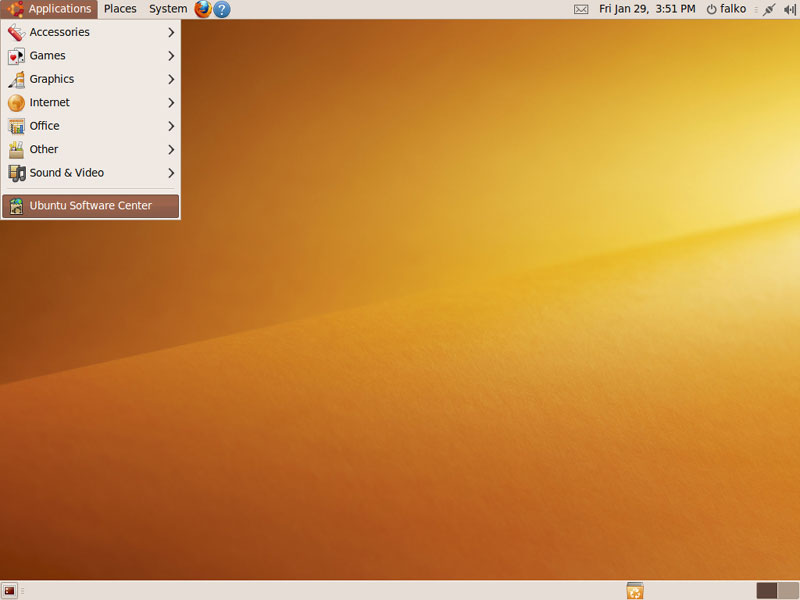This screenshot has width=800, height=600.
Task: Select the Other menu entry
Action: [x=44, y=149]
